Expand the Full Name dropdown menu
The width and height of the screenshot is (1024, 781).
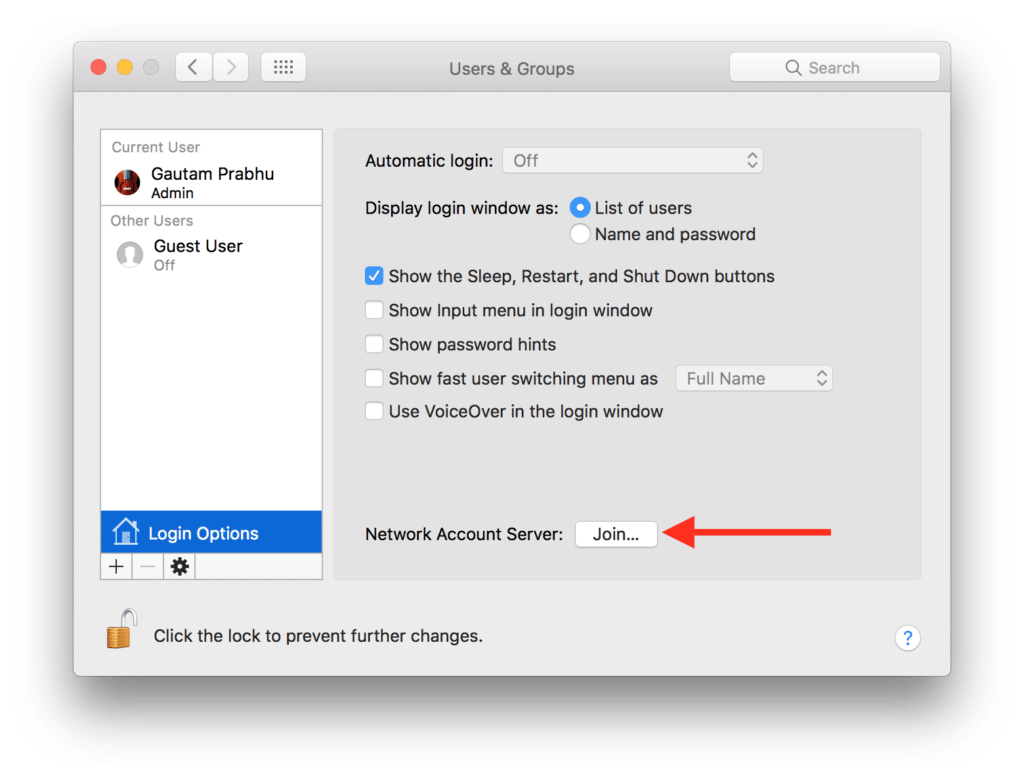[754, 378]
